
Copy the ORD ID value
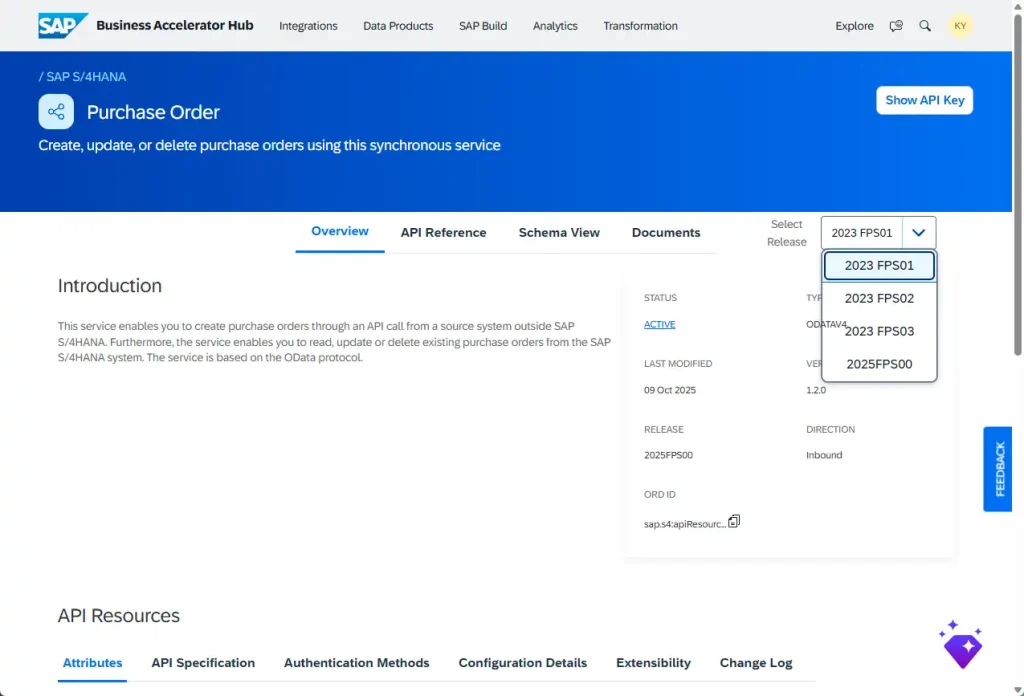click(734, 522)
